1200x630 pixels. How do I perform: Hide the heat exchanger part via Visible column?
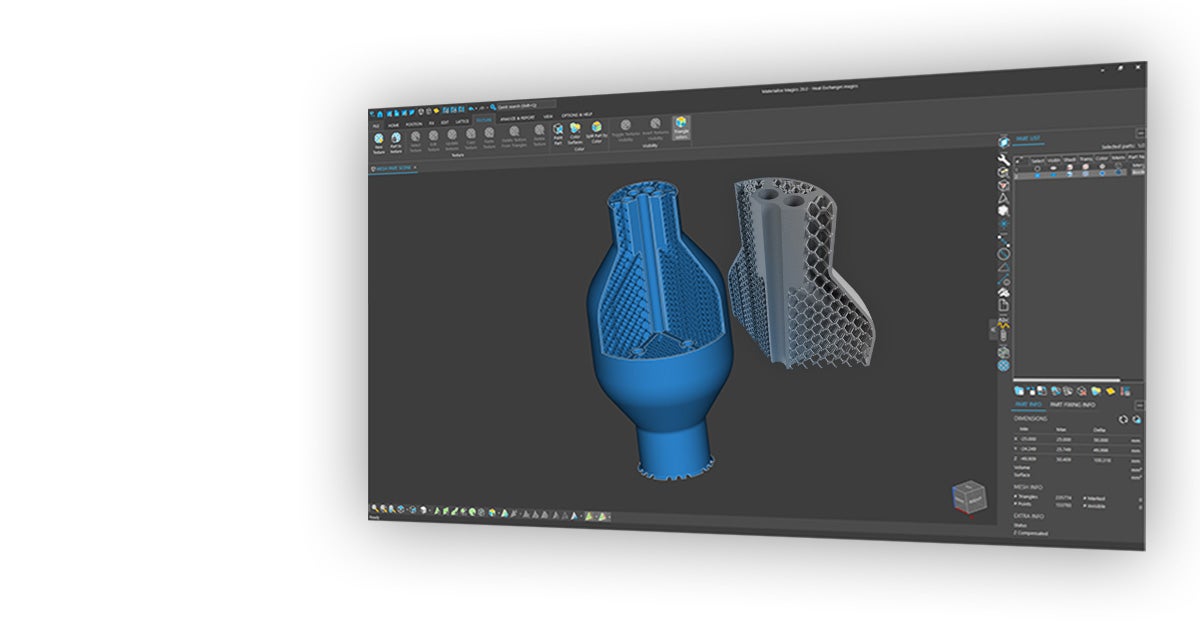1052,174
